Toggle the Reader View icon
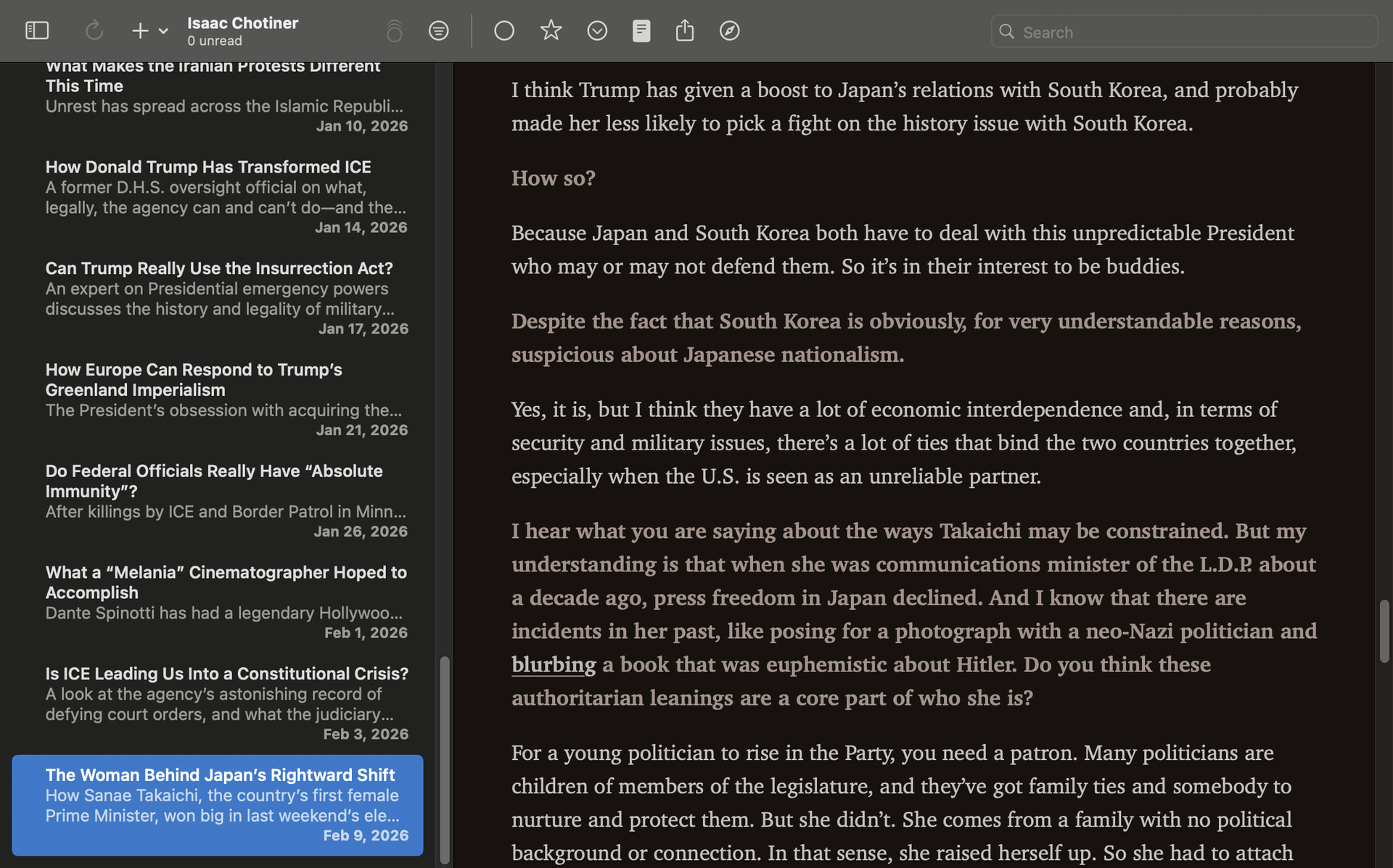Viewport: 1393px width, 868px height. pos(641,30)
